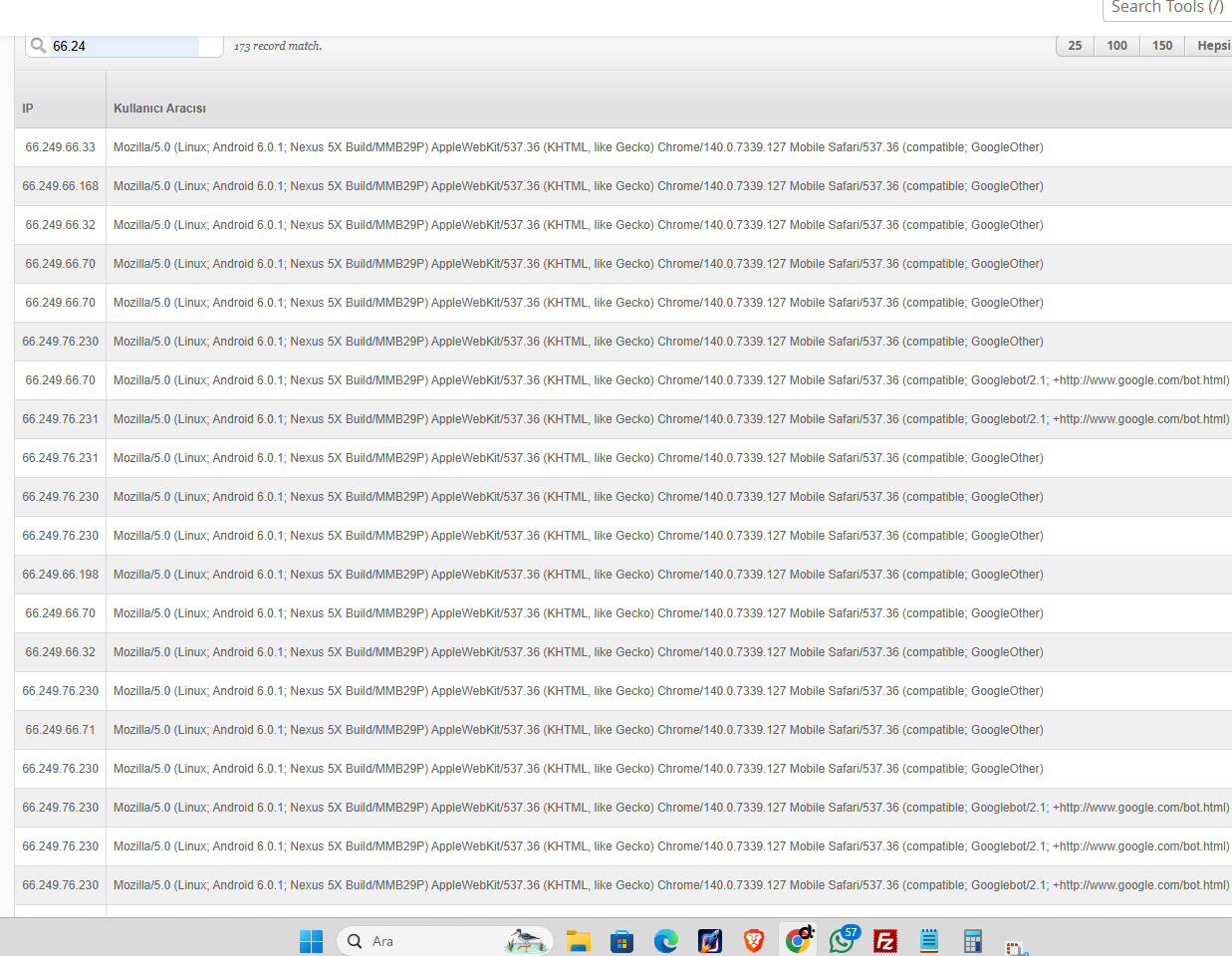Select the 66.249.66.198 IP cell
1232x956 pixels.
[x=60, y=575]
